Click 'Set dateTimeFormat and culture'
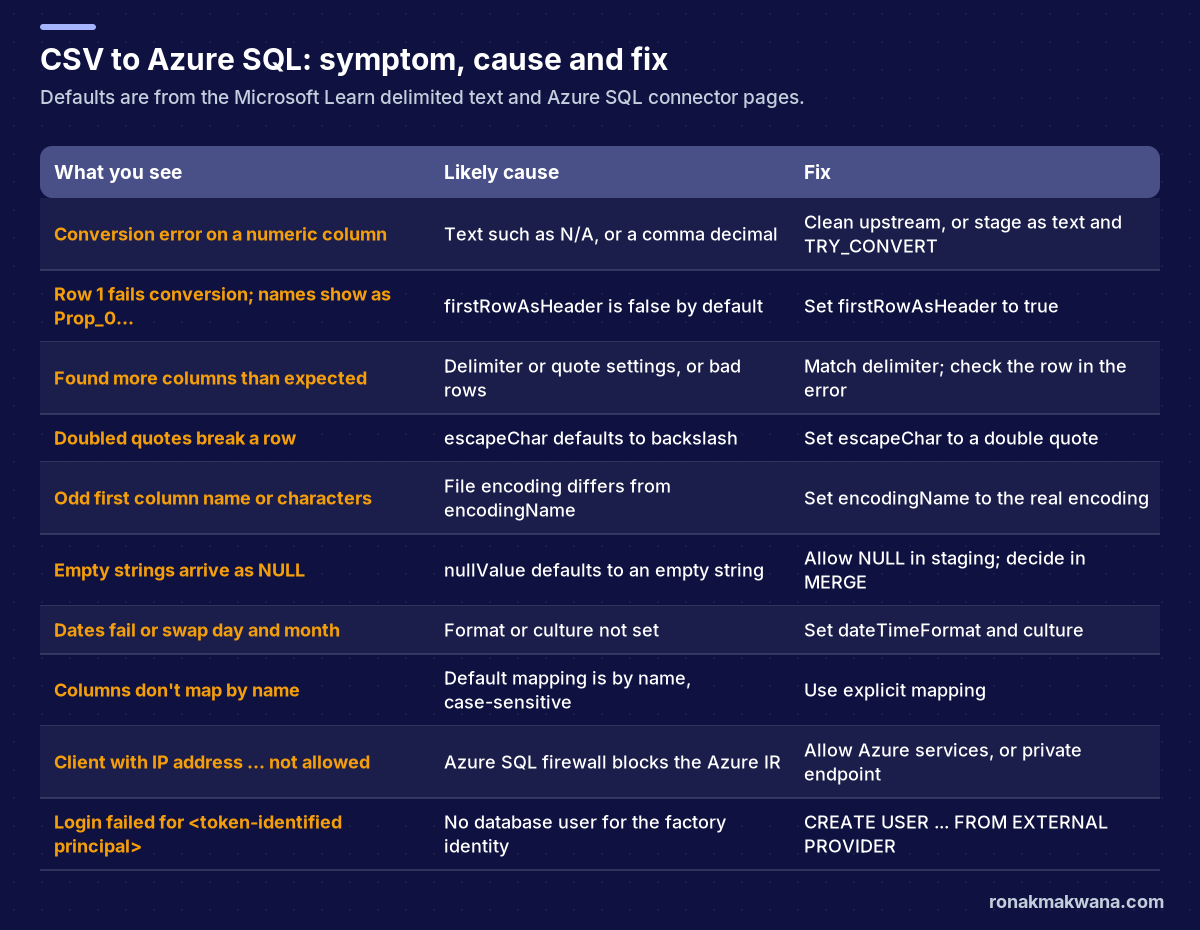The width and height of the screenshot is (1200, 930). (943, 630)
